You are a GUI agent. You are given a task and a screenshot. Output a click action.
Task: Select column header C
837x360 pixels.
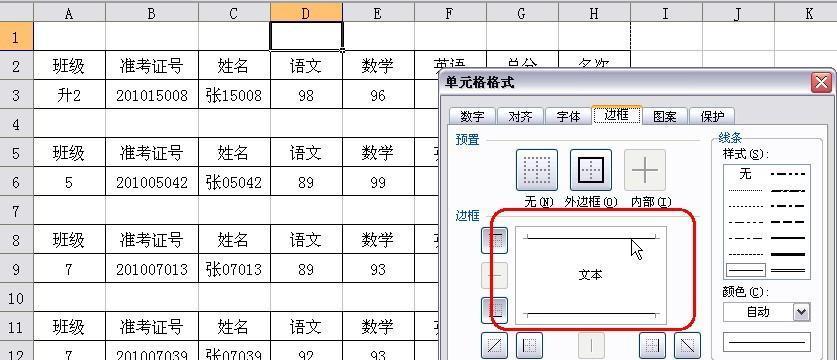point(234,13)
